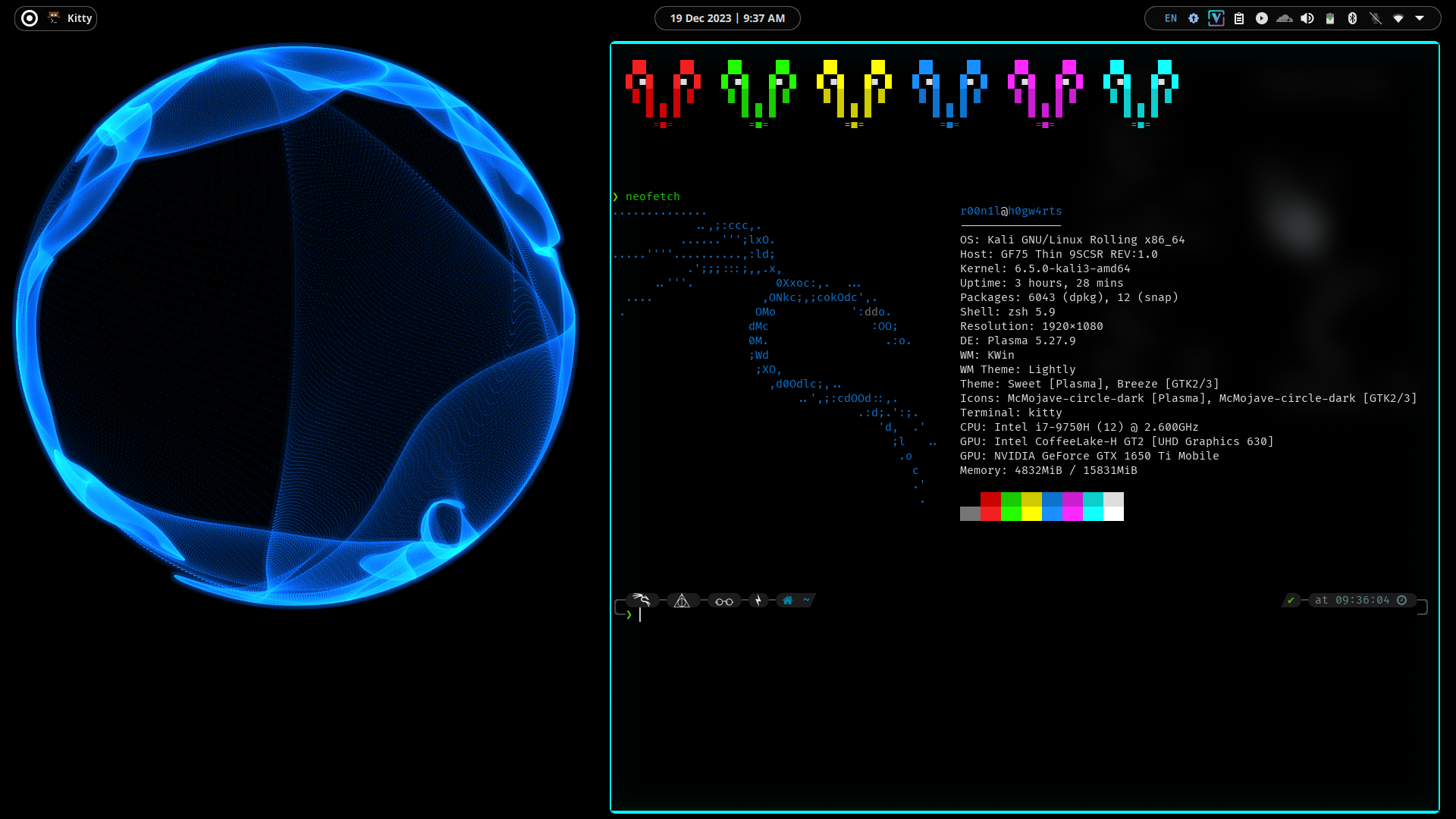Click the bright red color block
1456x819 pixels.
coord(990,514)
